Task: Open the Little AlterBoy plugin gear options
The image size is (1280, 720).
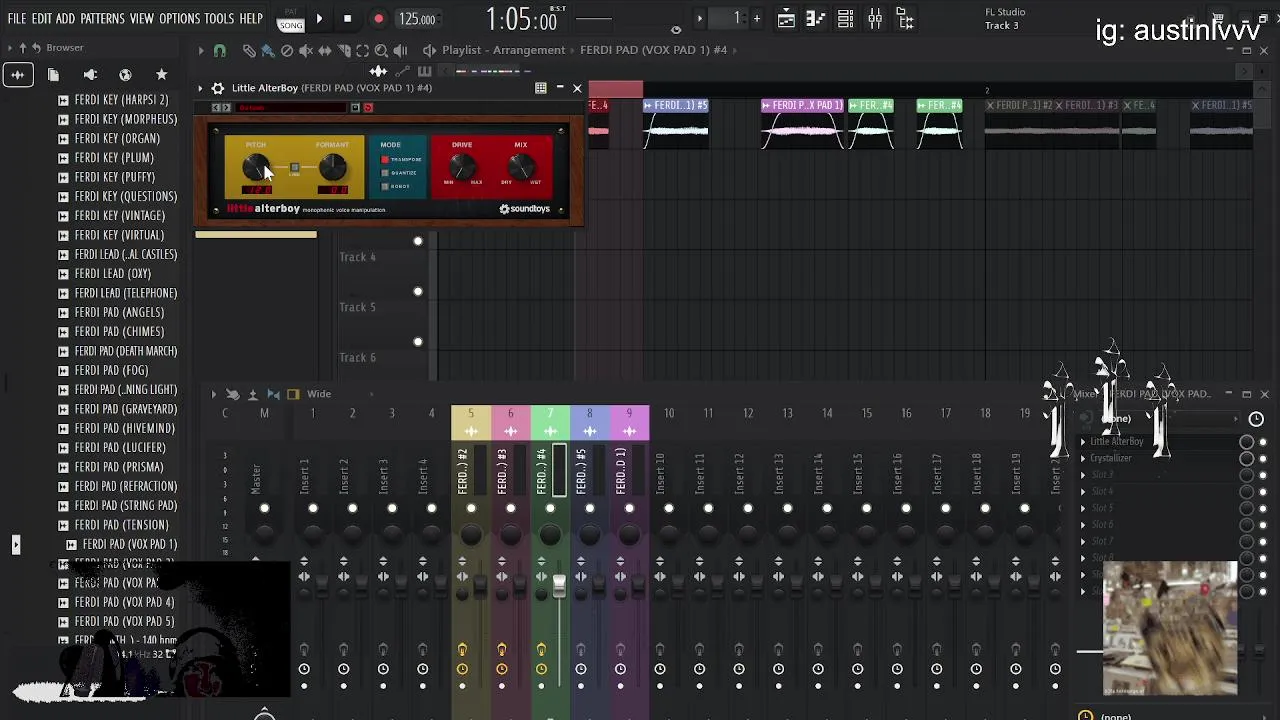Action: 218,88
